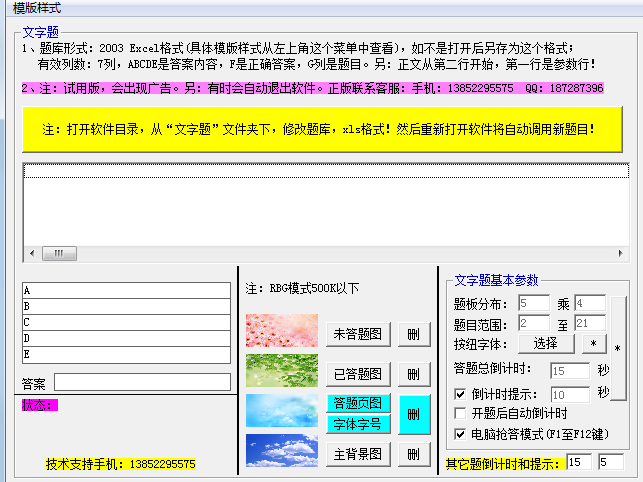Select the light blue sky thumbnail
Screen dimensions: 643x482
coord(282,411)
